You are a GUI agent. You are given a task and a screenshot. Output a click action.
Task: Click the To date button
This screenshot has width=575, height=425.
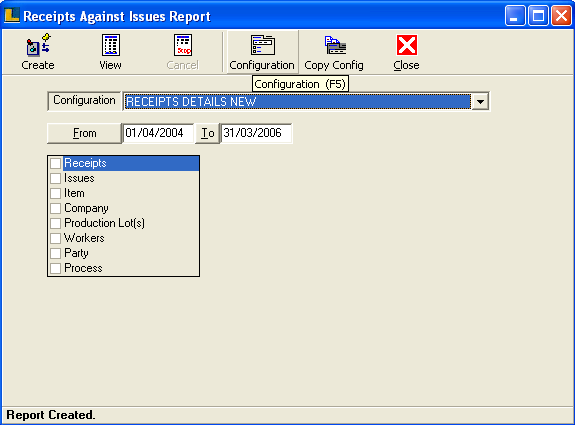pyautogui.click(x=208, y=133)
